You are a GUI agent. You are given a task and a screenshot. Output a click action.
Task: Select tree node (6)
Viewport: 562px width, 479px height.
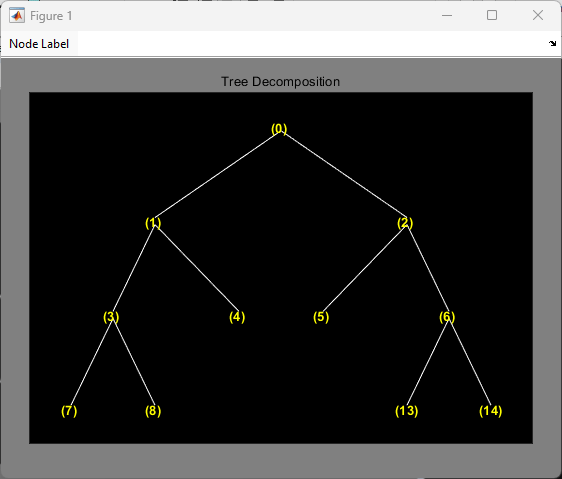pos(447,317)
